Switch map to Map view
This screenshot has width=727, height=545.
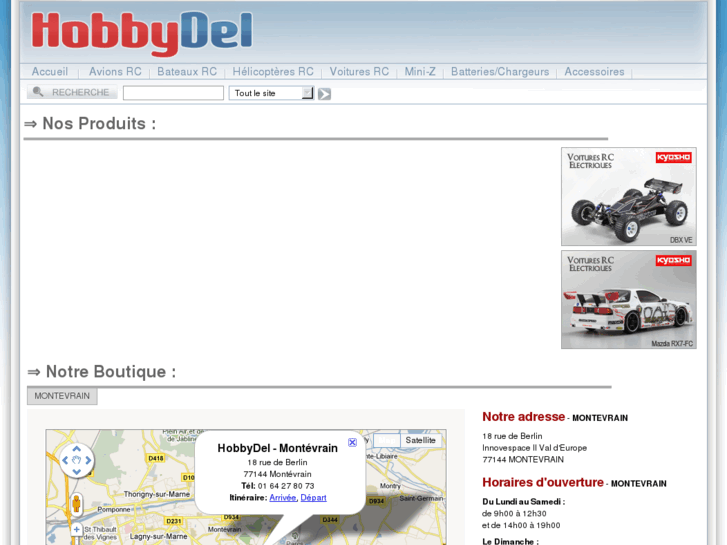(387, 440)
